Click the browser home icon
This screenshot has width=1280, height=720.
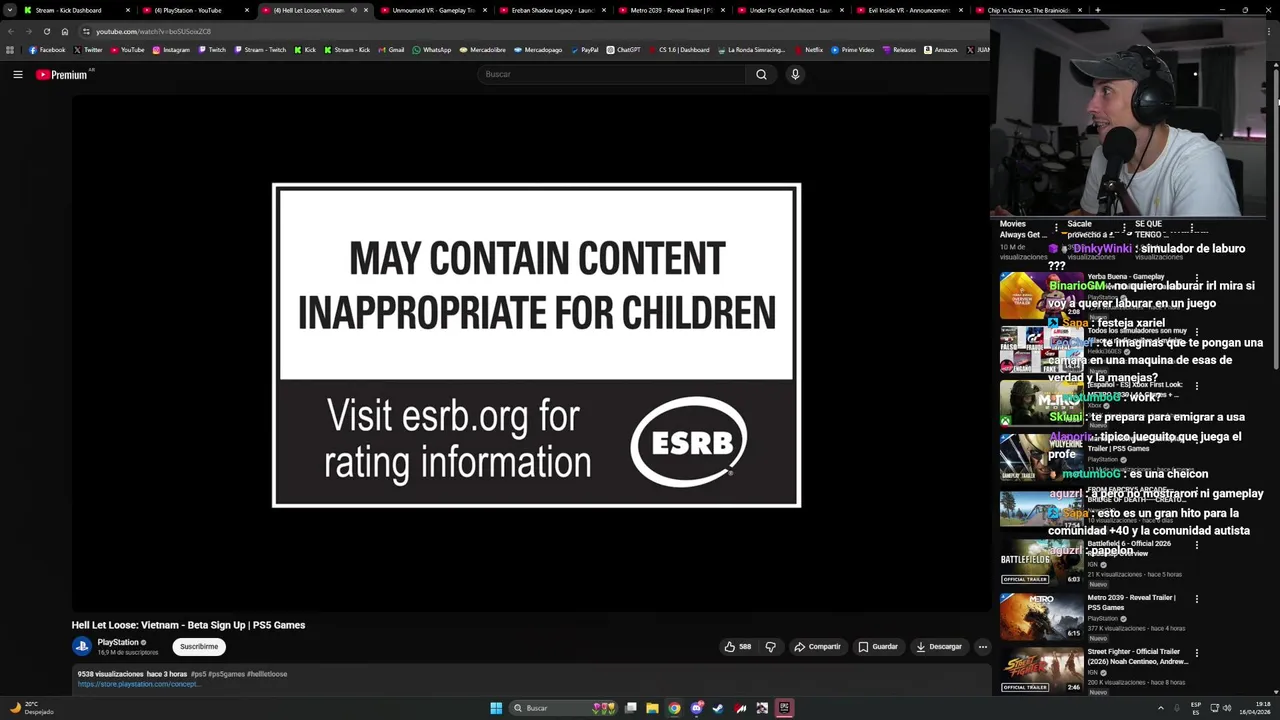(x=65, y=31)
